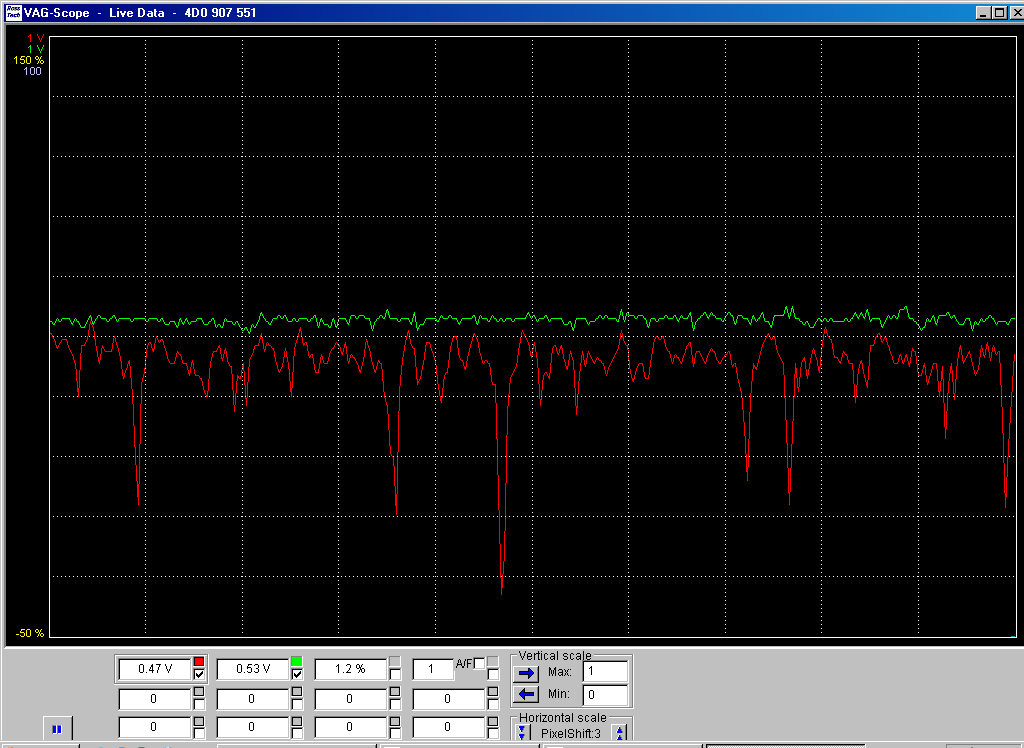1024x748 pixels.
Task: Click the pause button
Action: (57, 729)
